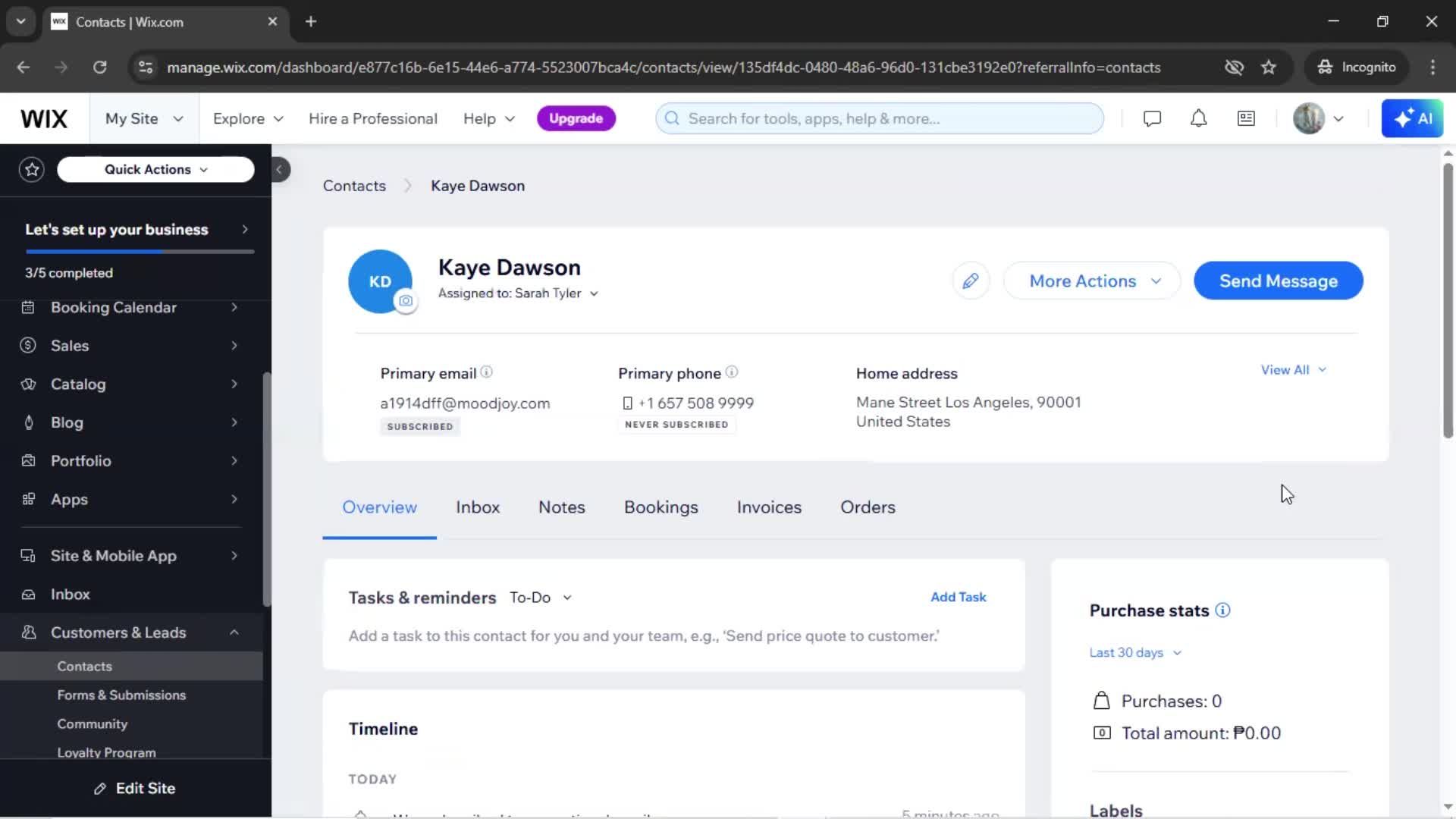The width and height of the screenshot is (1456, 819).
Task: Click the Portfolio icon in sidebar
Action: 28,461
